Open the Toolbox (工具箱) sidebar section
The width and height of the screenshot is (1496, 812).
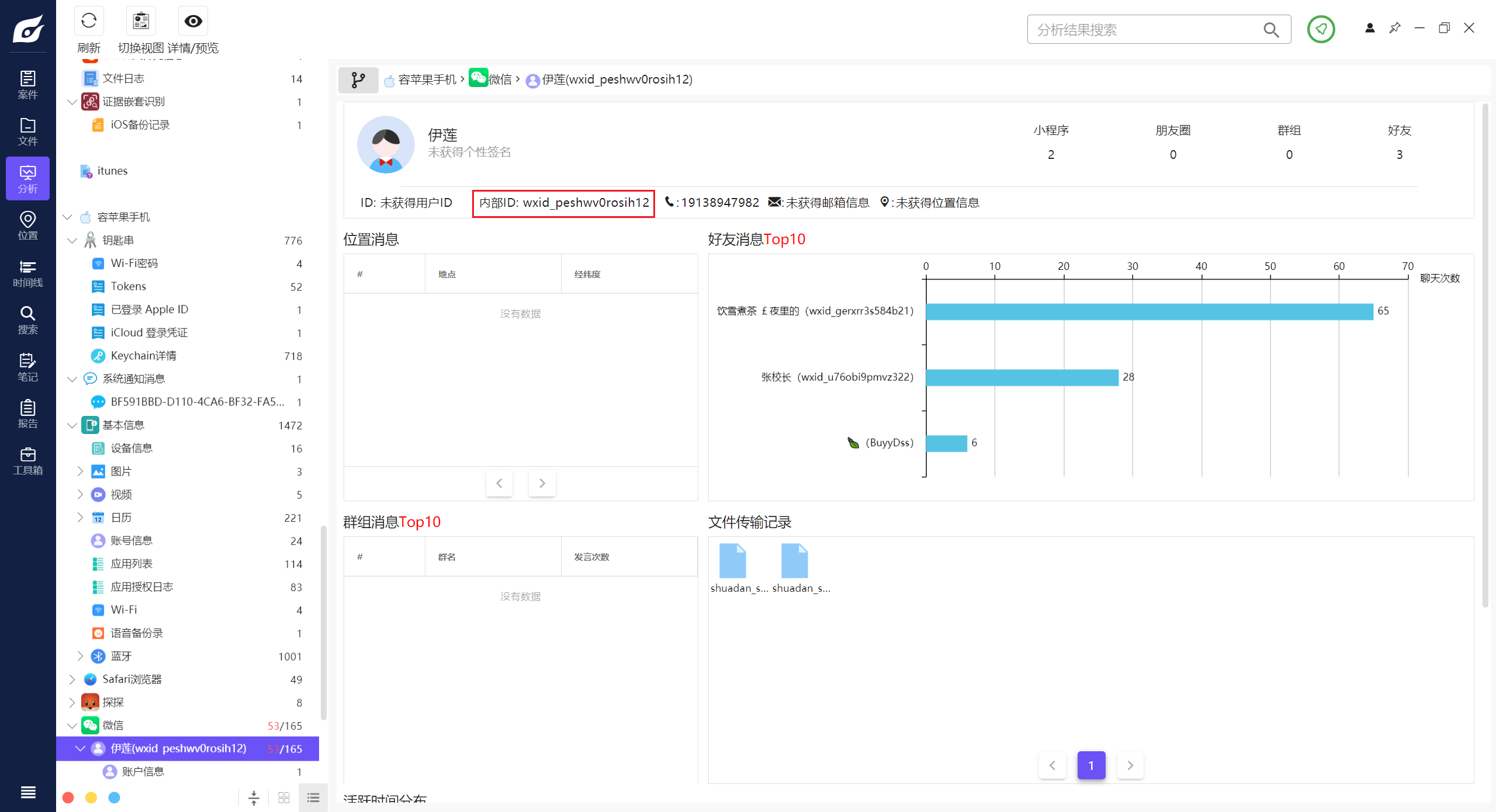27,461
